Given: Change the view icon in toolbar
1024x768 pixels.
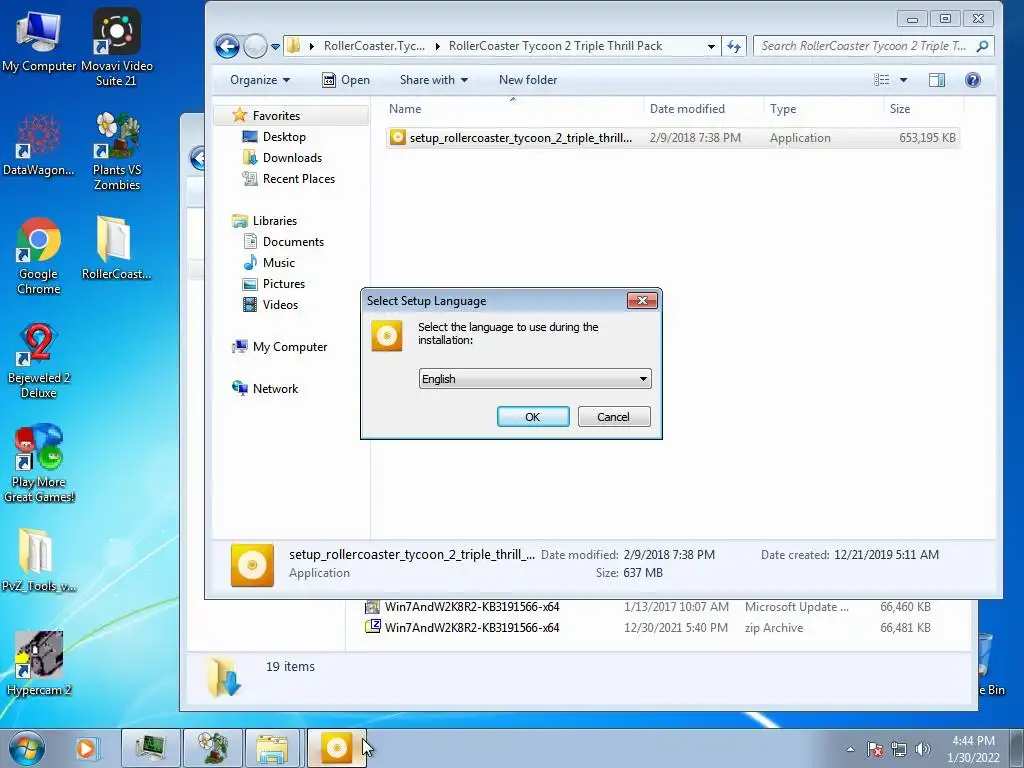Looking at the screenshot, I should click(882, 80).
